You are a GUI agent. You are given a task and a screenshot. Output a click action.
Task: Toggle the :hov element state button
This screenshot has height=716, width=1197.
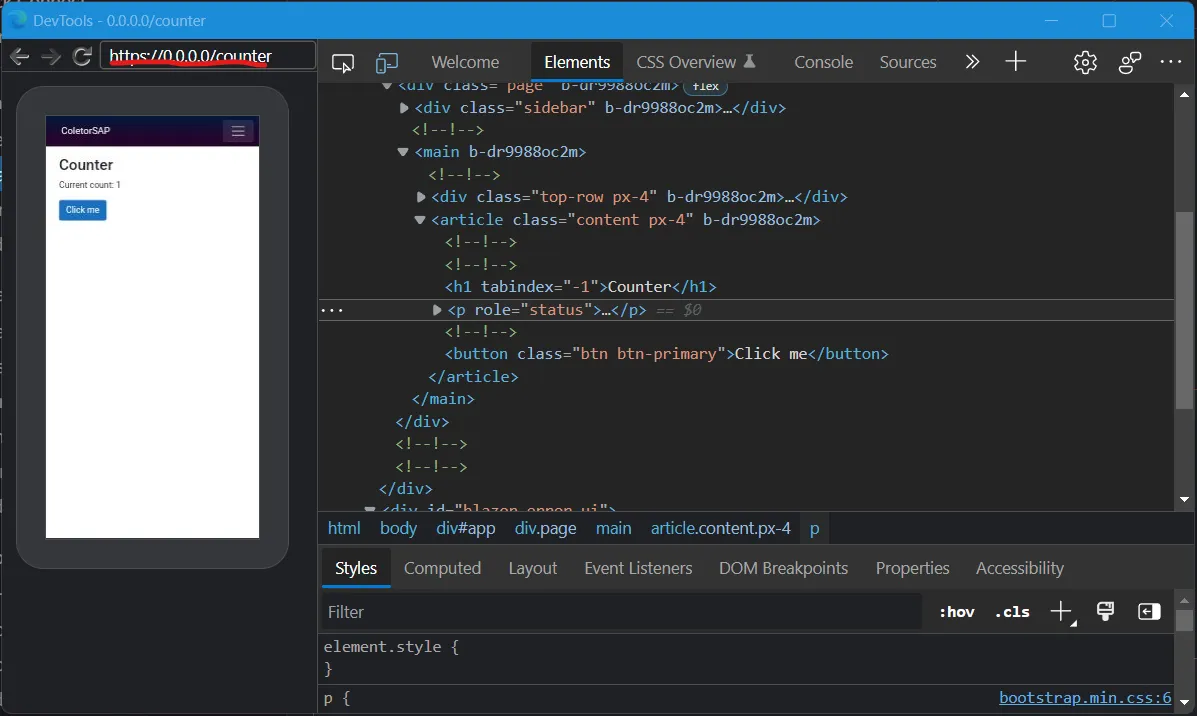coord(956,612)
